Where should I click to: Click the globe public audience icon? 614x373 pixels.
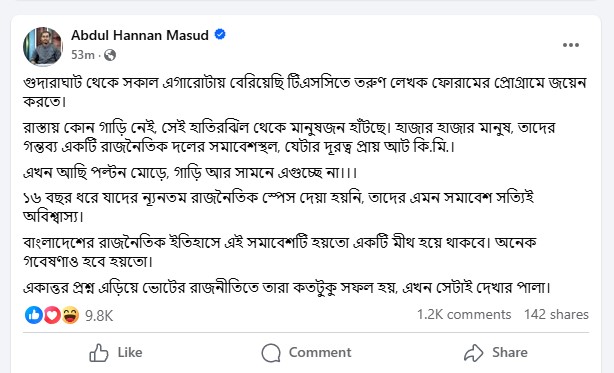[x=110, y=55]
